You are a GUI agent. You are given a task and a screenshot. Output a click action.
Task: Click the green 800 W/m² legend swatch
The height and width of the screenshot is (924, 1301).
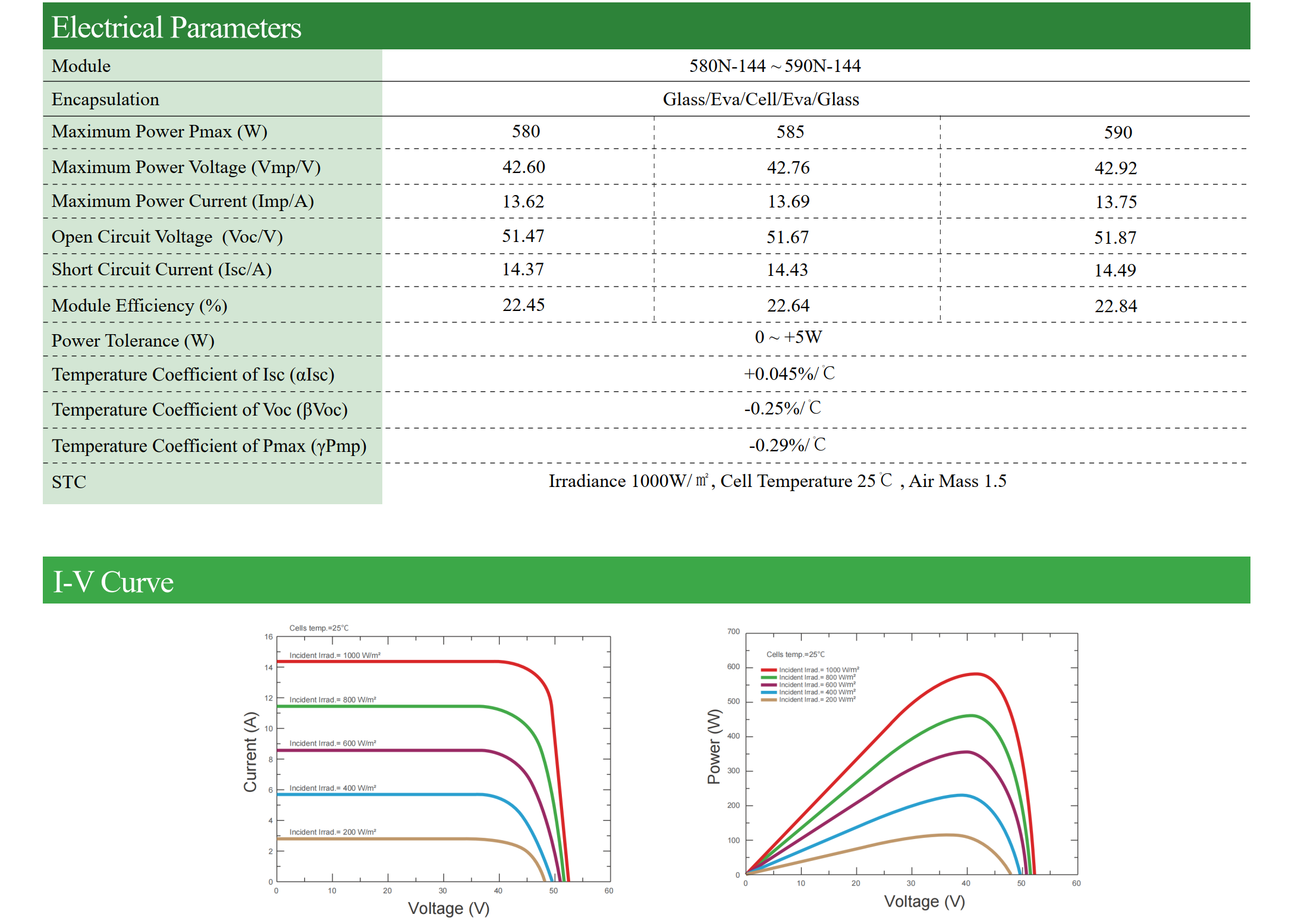769,677
